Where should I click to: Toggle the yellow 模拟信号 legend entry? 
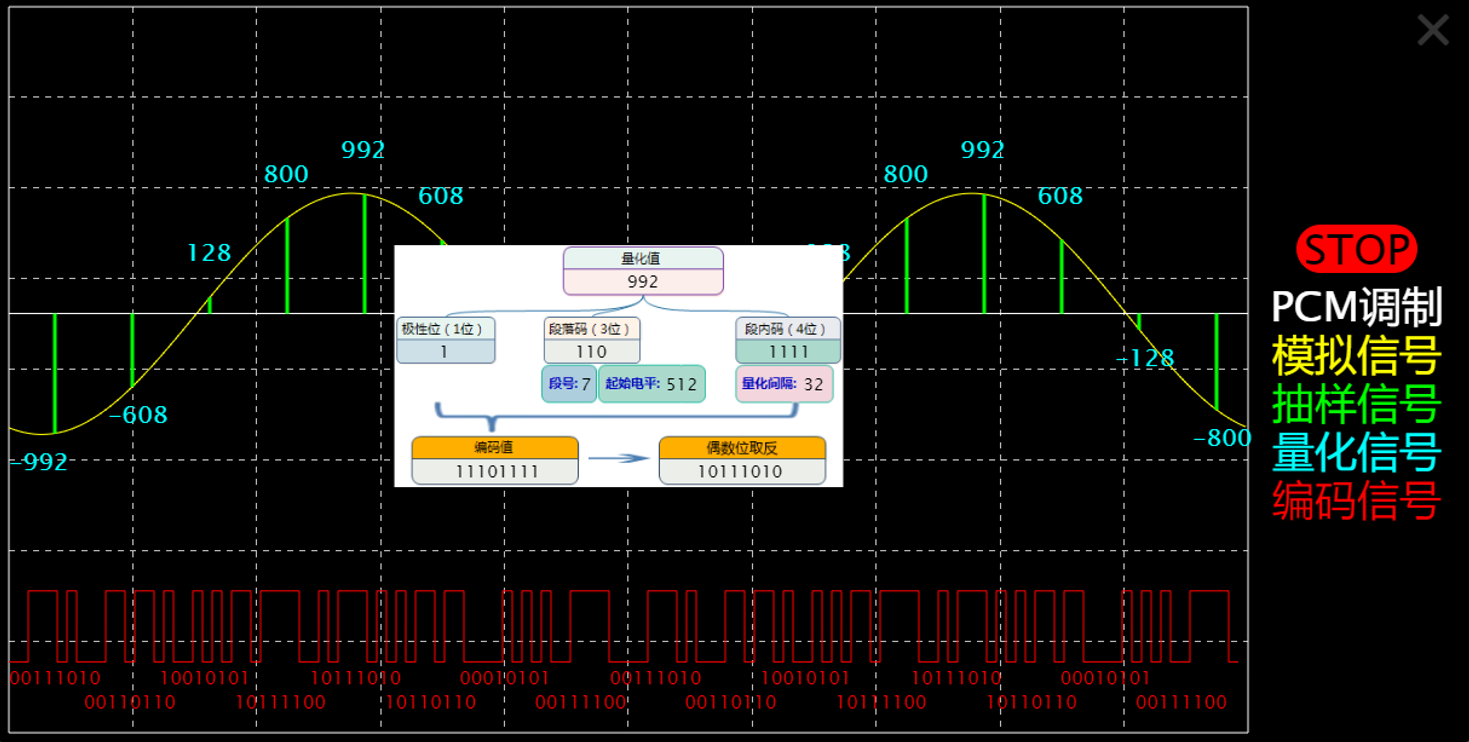(x=1356, y=355)
